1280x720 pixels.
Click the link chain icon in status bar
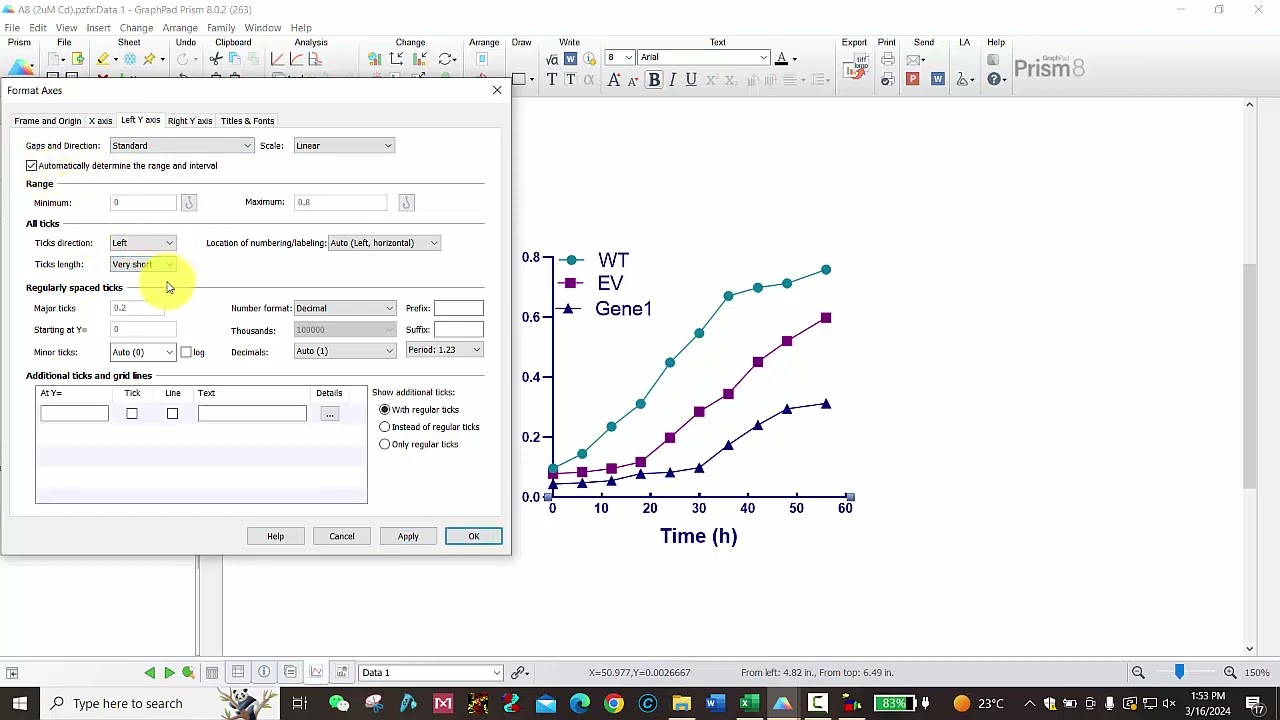coord(519,673)
